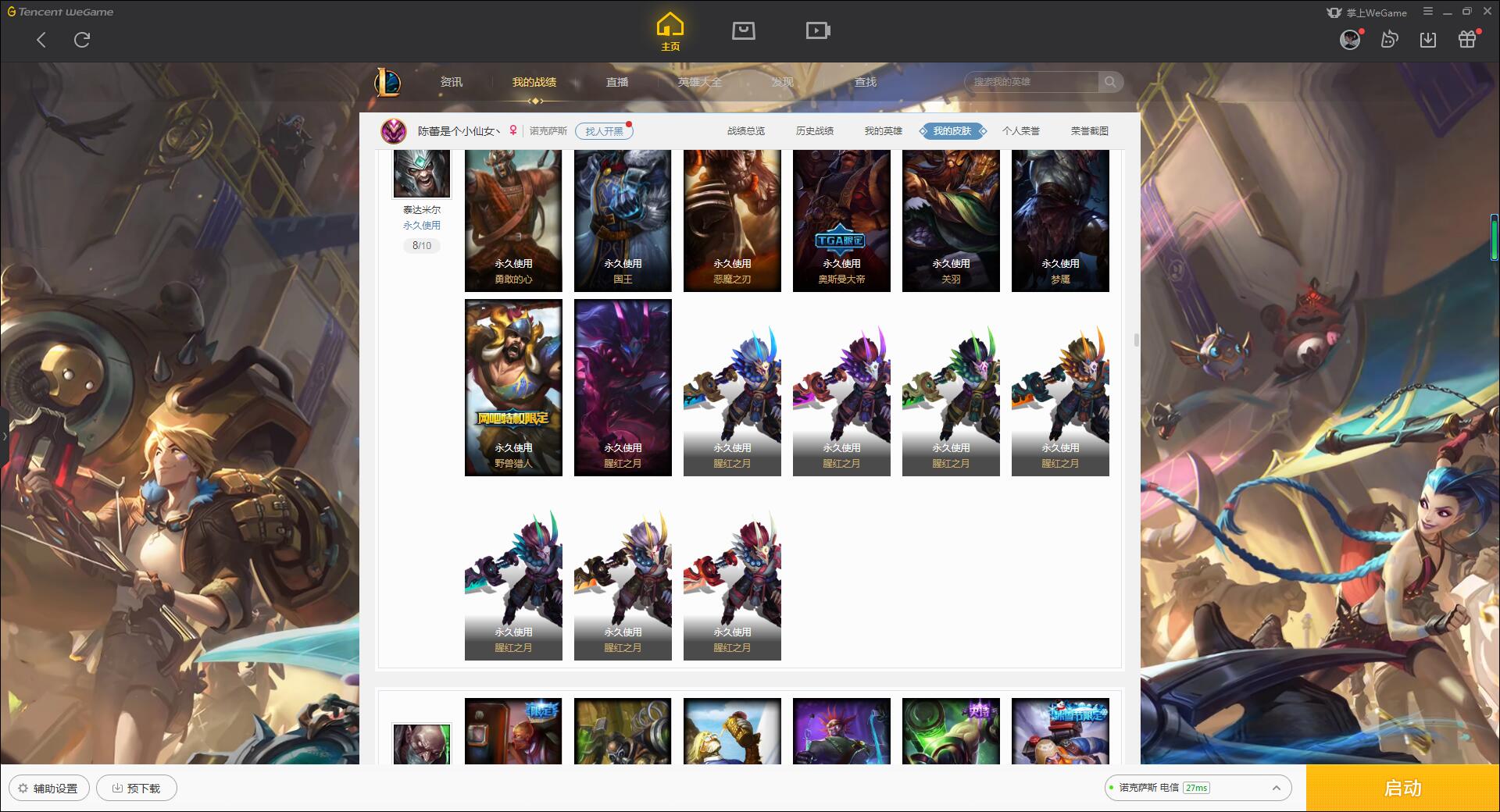Open the gift box icon

1467,39
